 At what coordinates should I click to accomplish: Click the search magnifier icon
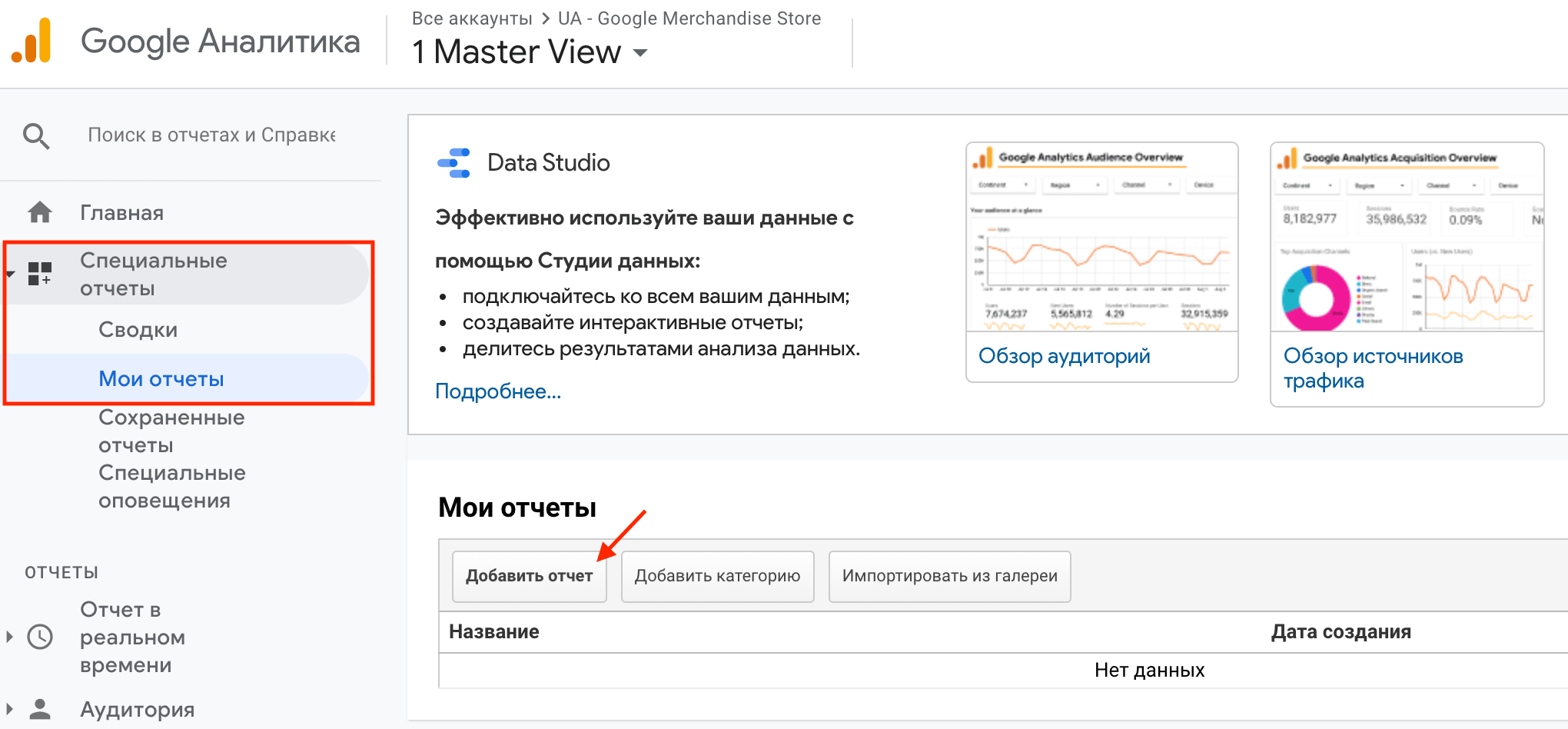[x=36, y=136]
